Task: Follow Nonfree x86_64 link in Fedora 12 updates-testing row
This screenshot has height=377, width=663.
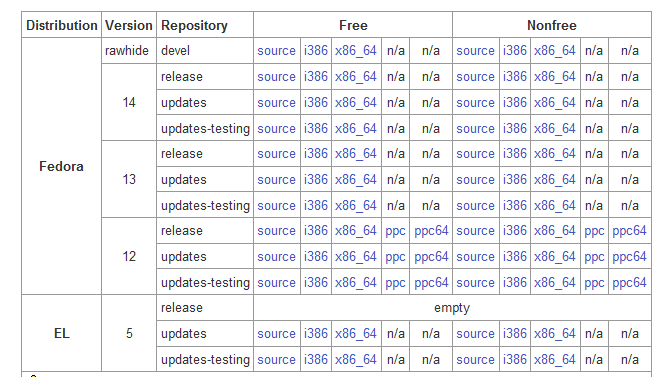Action: [x=554, y=282]
